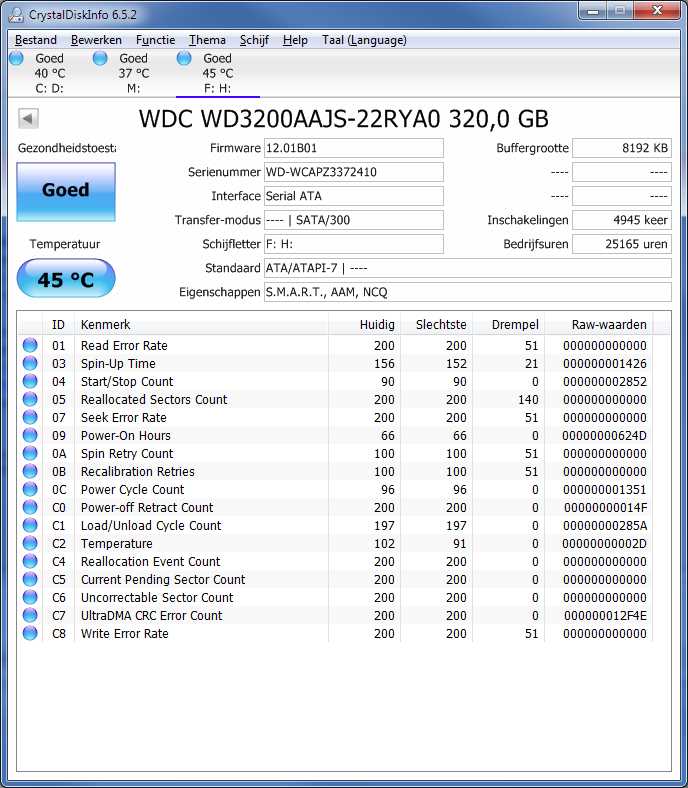688x788 pixels.
Task: Click the Firmware field 12.01B01
Action: coord(354,148)
